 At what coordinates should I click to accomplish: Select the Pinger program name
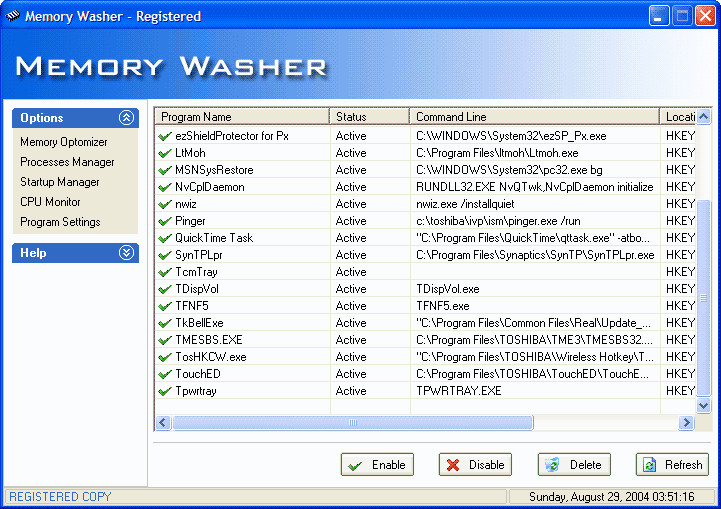click(190, 221)
